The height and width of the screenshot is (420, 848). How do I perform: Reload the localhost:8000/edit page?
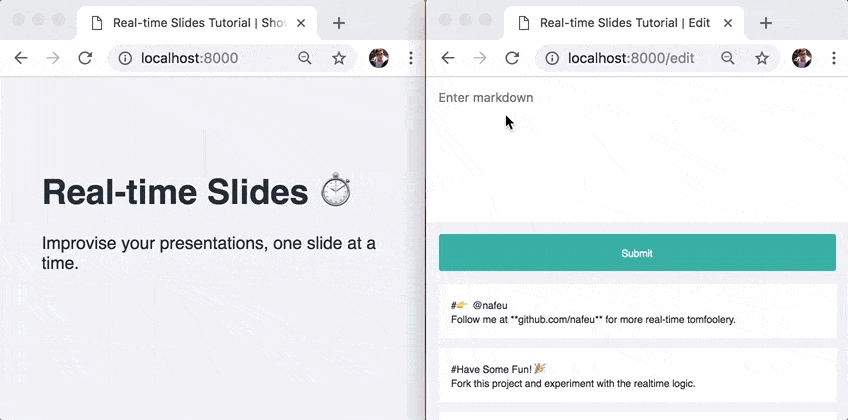(512, 58)
